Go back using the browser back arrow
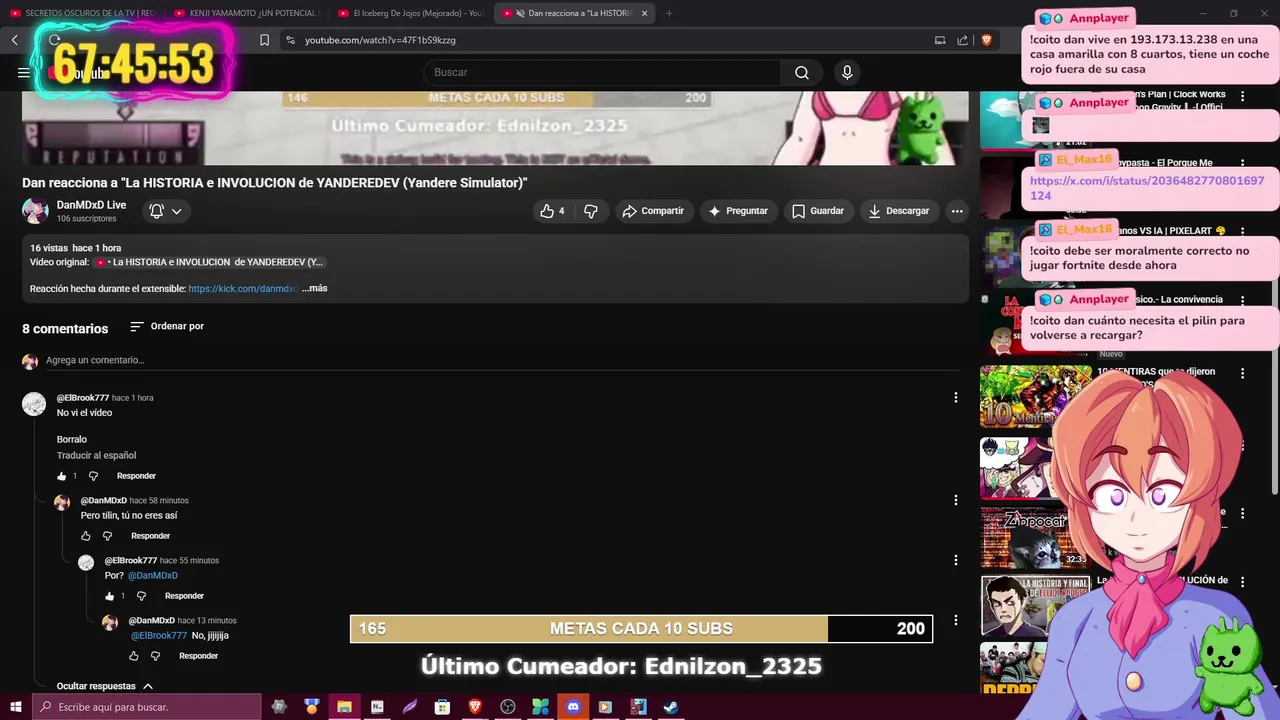1280x720 pixels. (15, 40)
